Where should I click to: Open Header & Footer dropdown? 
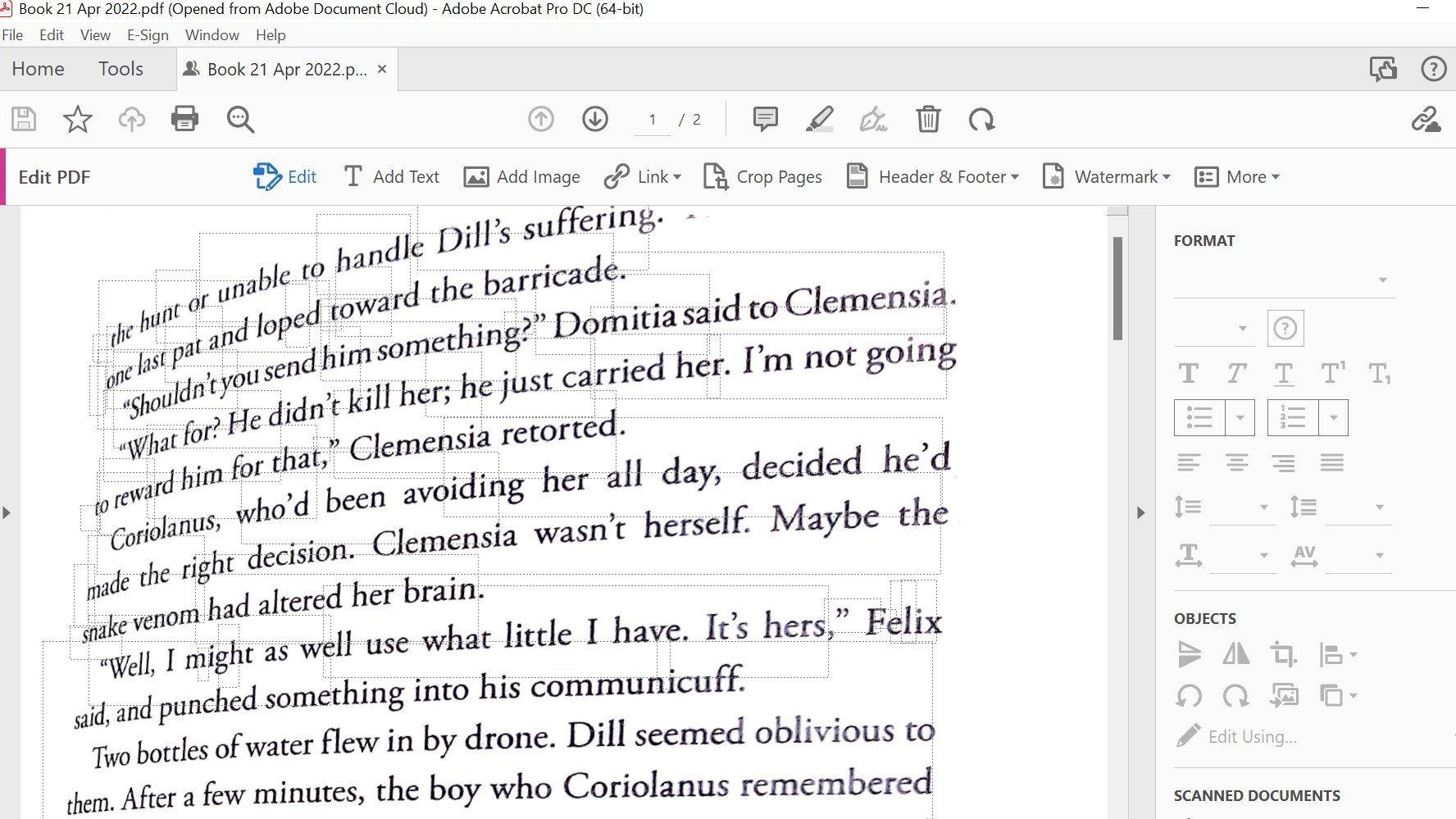933,177
